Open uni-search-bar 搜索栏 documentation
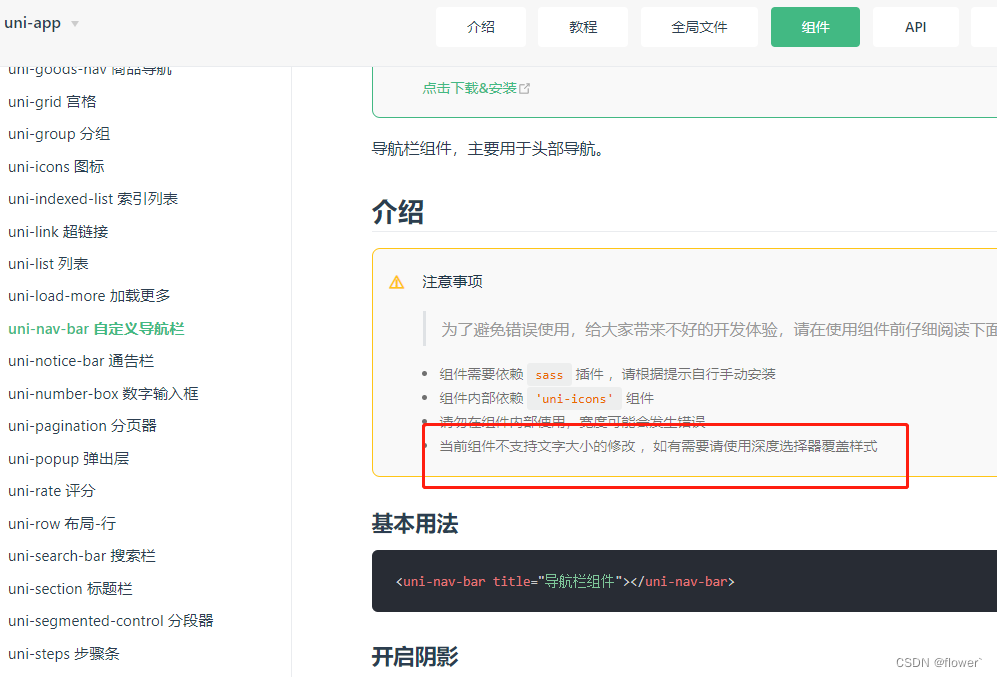The image size is (997, 677). point(82,555)
